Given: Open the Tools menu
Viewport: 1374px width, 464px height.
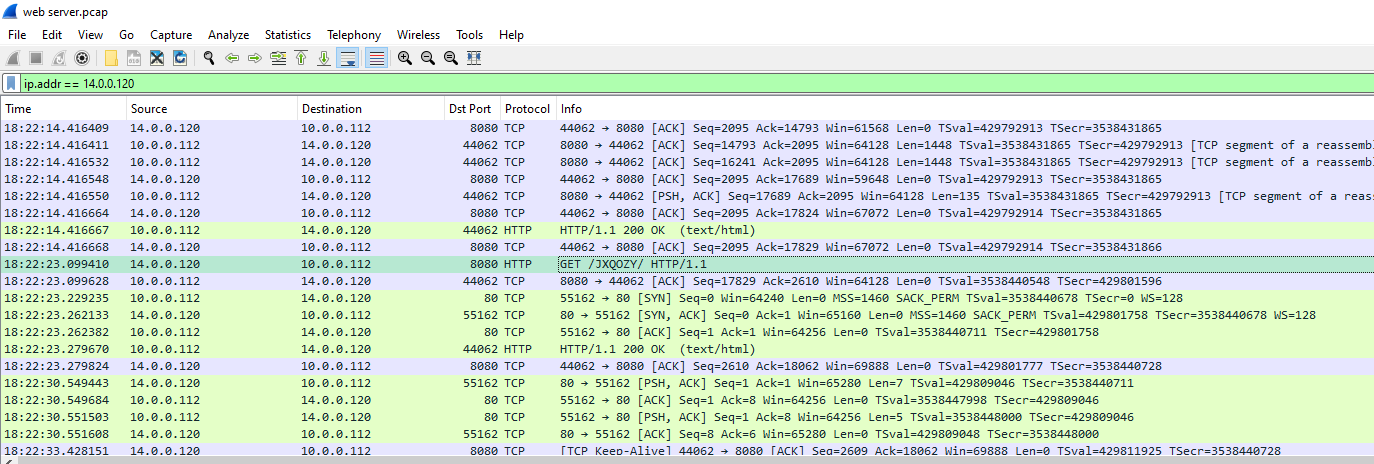Looking at the screenshot, I should point(470,35).
